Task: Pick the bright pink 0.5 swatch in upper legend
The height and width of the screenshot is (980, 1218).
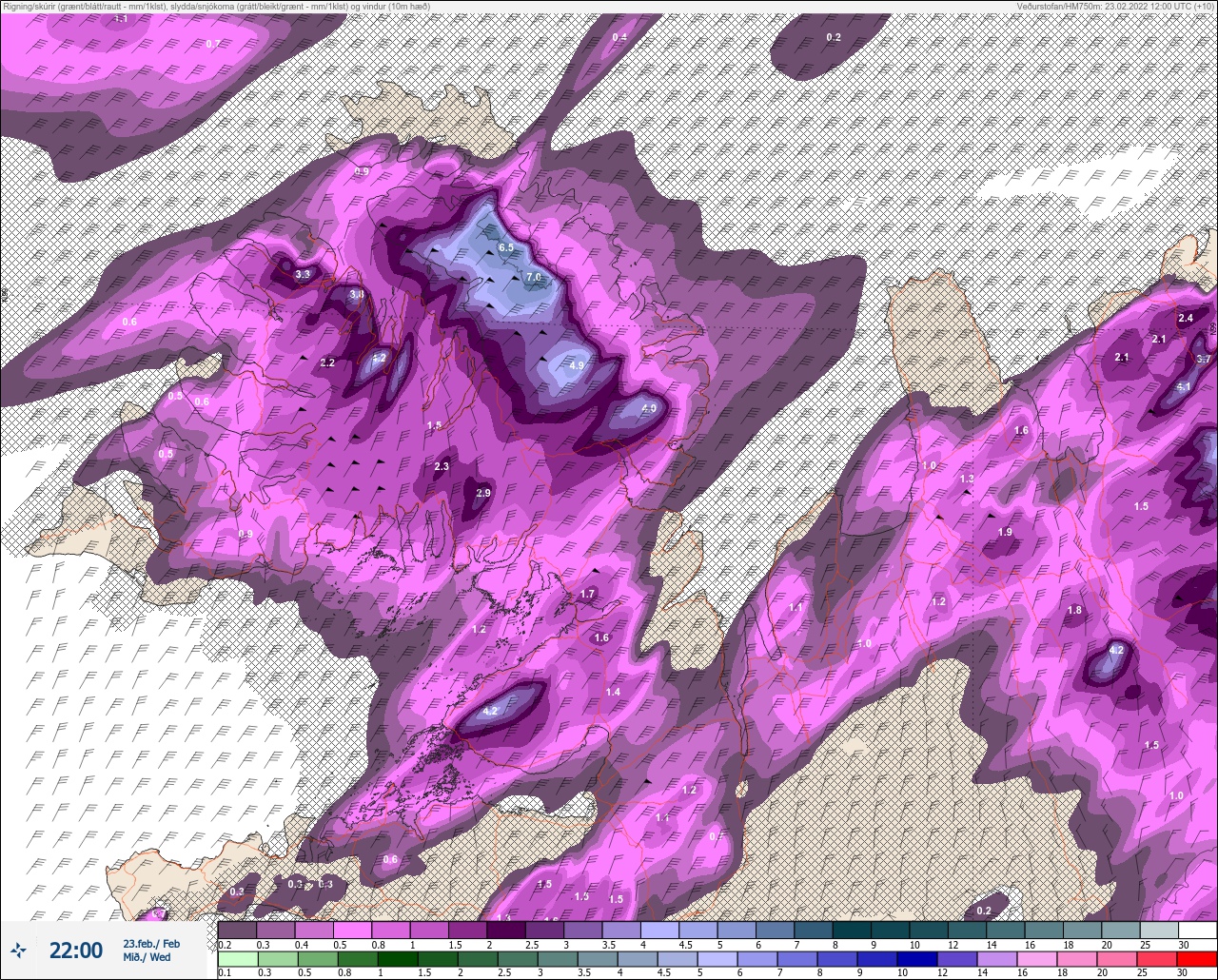Action: point(352,930)
